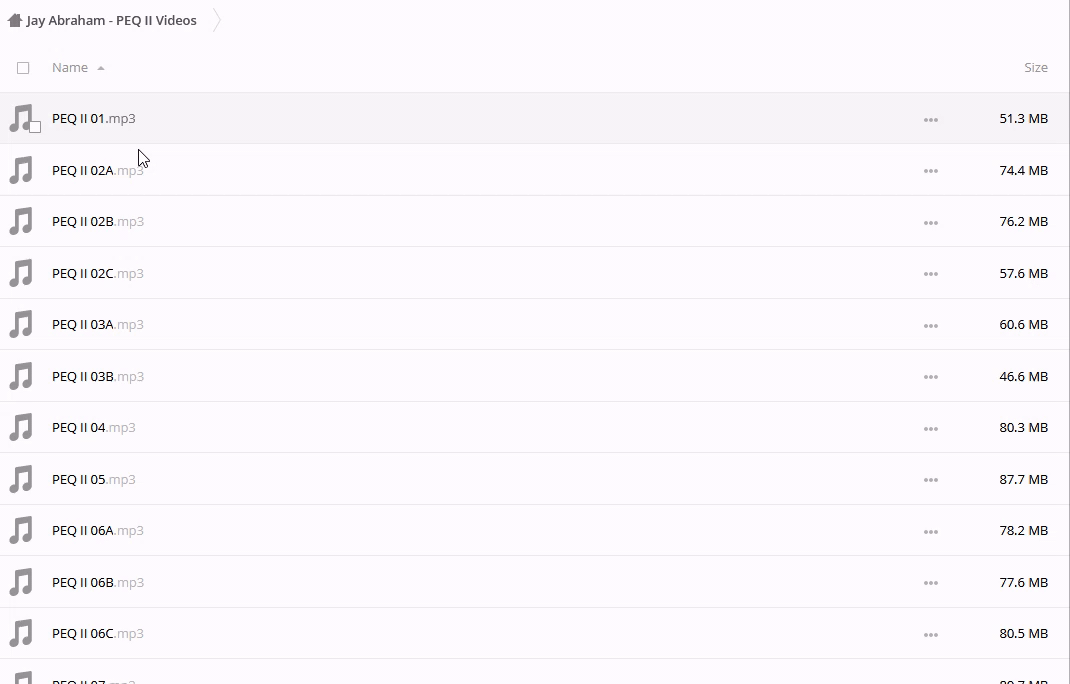Open the Jay Abraham - PEQ II Videos breadcrumb
The height and width of the screenshot is (684, 1070).
pos(111,20)
